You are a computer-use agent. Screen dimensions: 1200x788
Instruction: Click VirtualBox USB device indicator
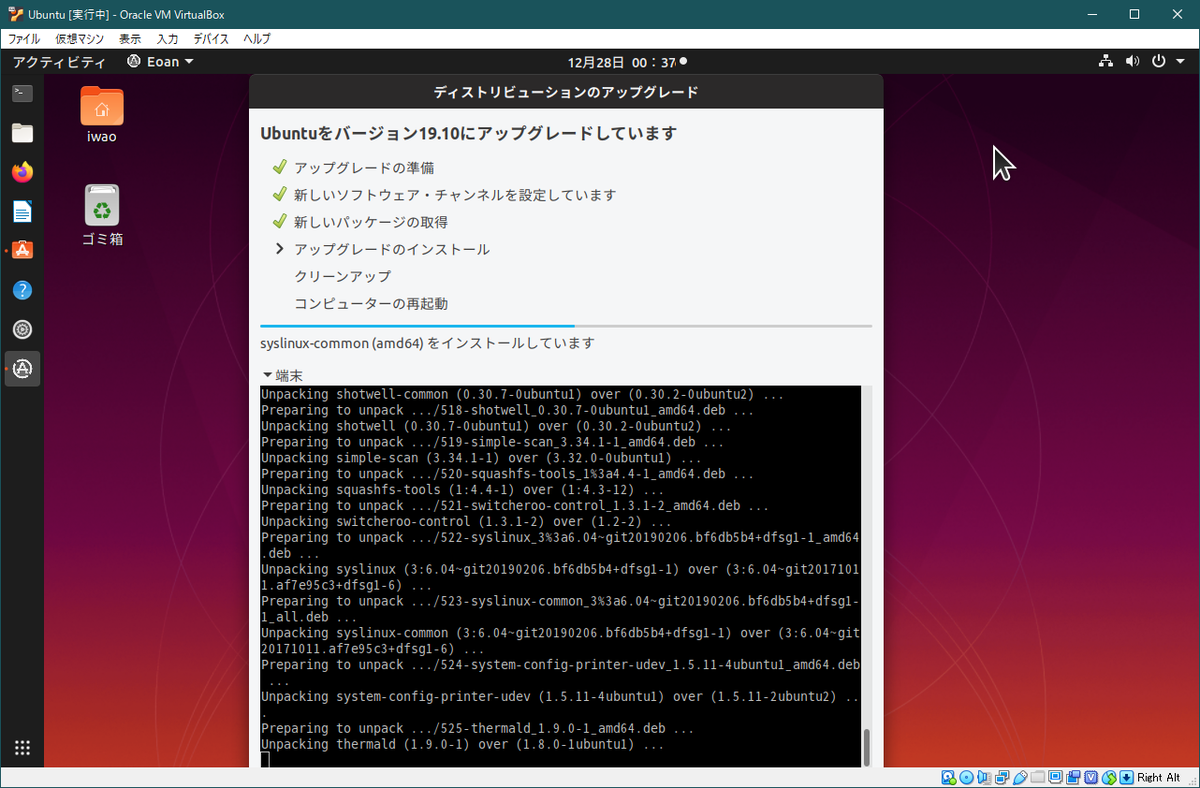click(1020, 777)
